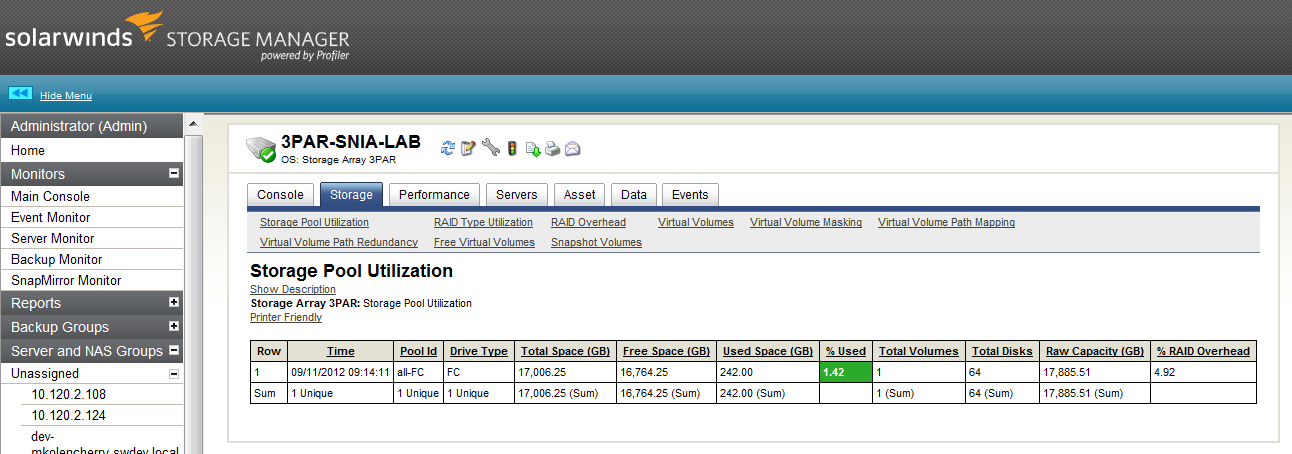
Task: Click the all-FC pool id cell
Action: coord(418,372)
